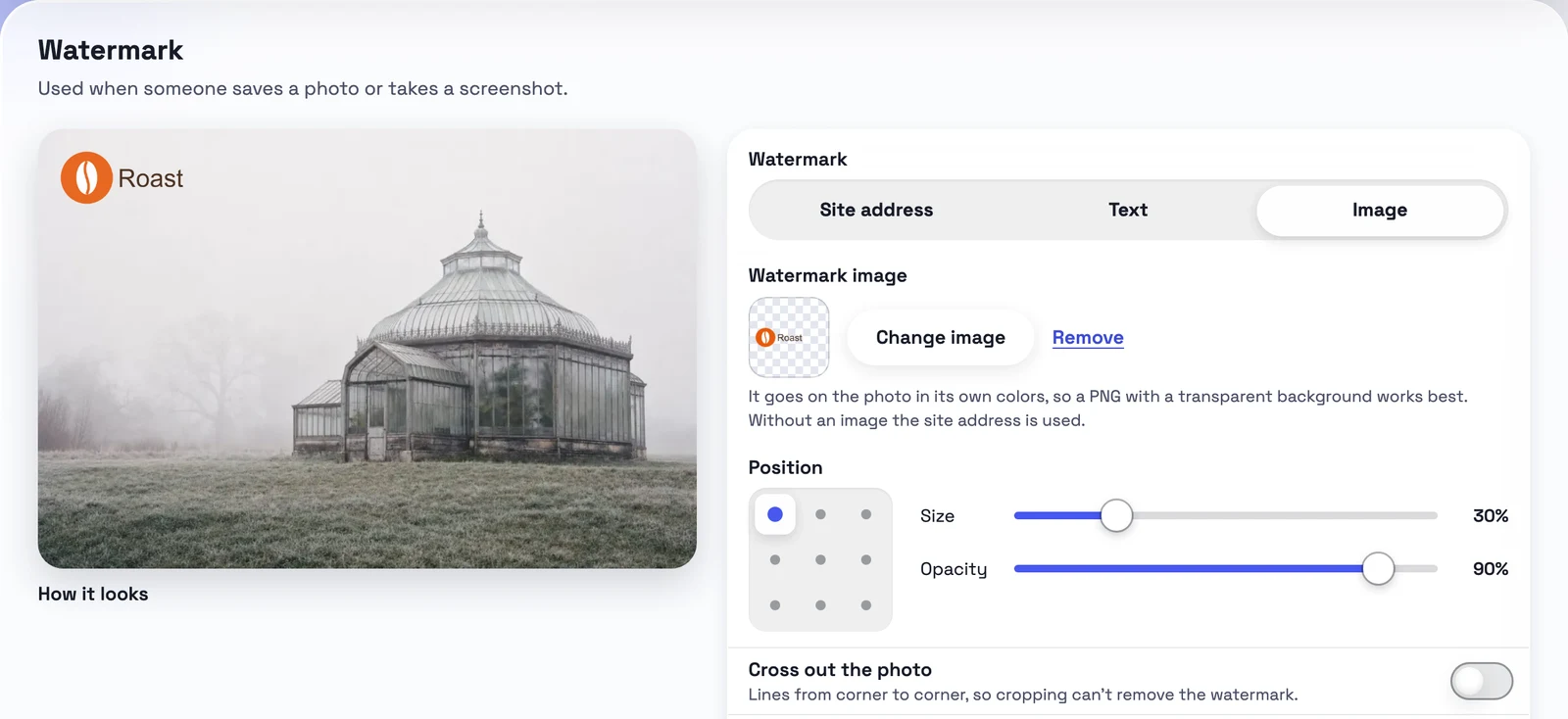This screenshot has width=1568, height=719.
Task: Click the 'How it looks' caption
Action: pyautogui.click(x=93, y=594)
